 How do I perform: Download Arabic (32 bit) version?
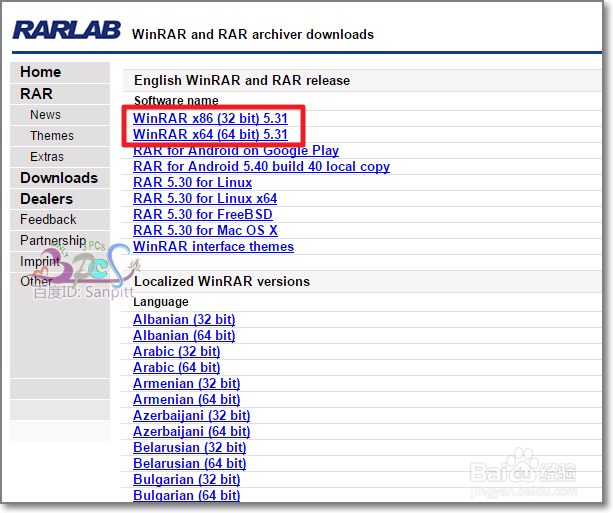(x=177, y=352)
